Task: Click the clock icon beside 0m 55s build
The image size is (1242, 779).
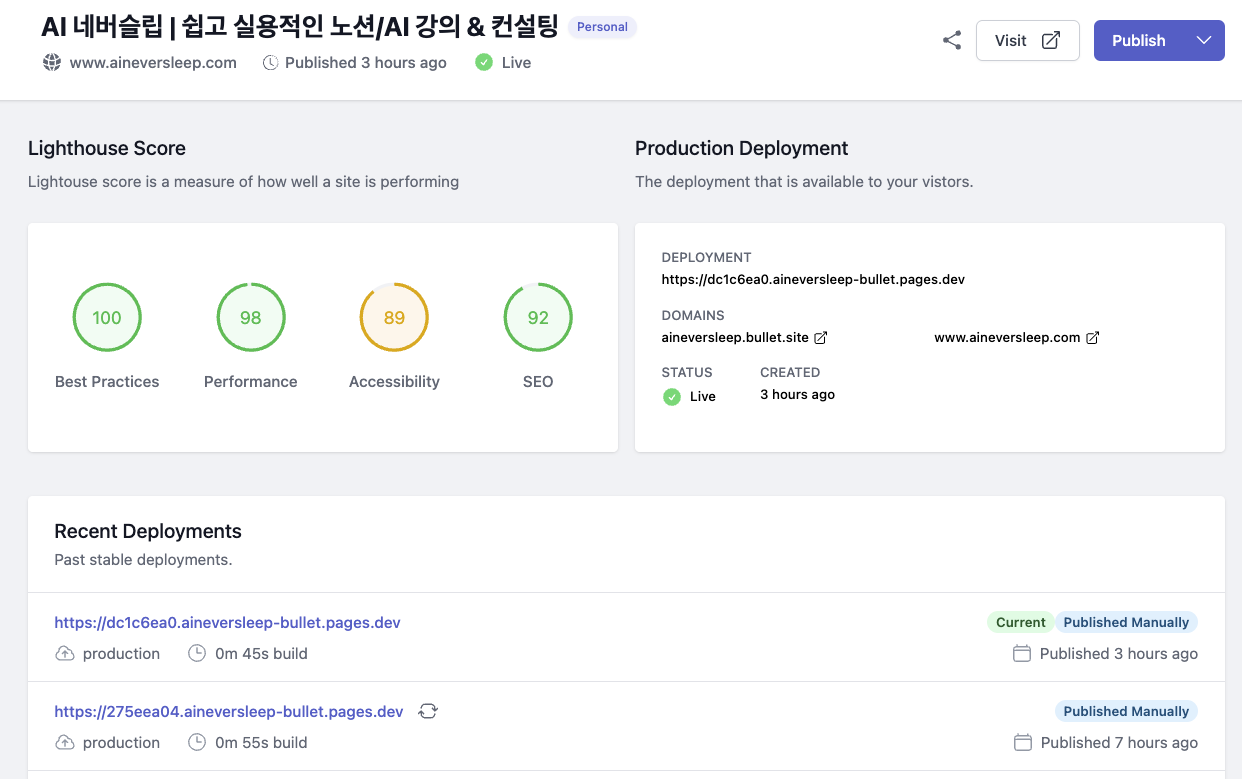Action: tap(198, 743)
